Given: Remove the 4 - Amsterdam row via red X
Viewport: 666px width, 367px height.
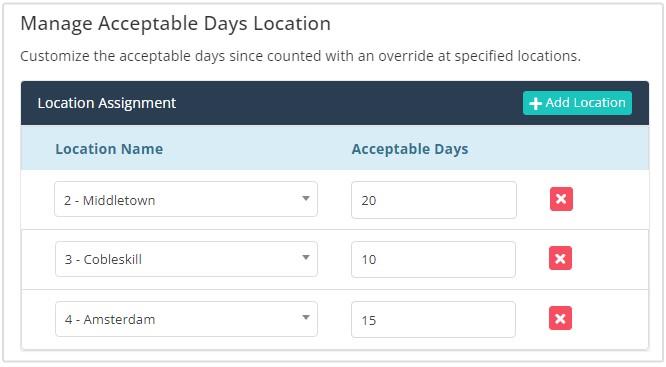Looking at the screenshot, I should [560, 319].
